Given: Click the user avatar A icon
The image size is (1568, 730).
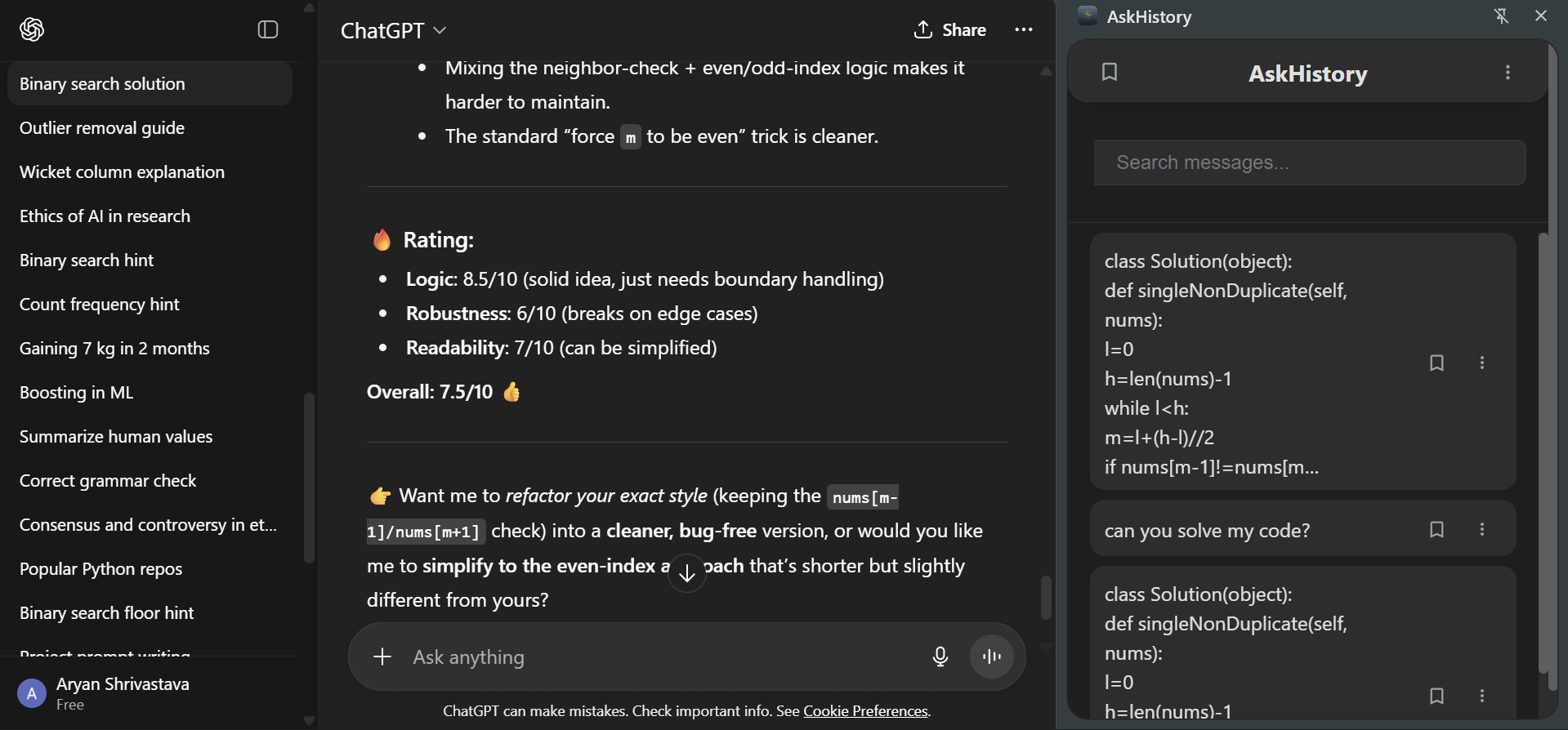Looking at the screenshot, I should (x=32, y=694).
